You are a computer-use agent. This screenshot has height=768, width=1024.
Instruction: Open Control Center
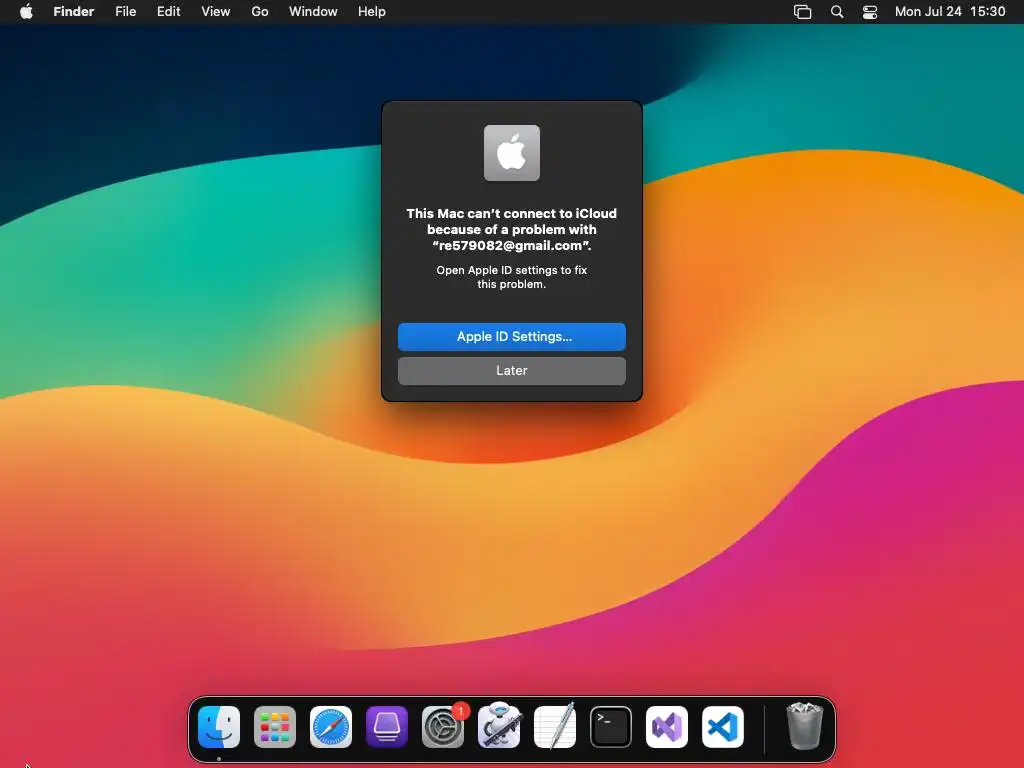[870, 12]
